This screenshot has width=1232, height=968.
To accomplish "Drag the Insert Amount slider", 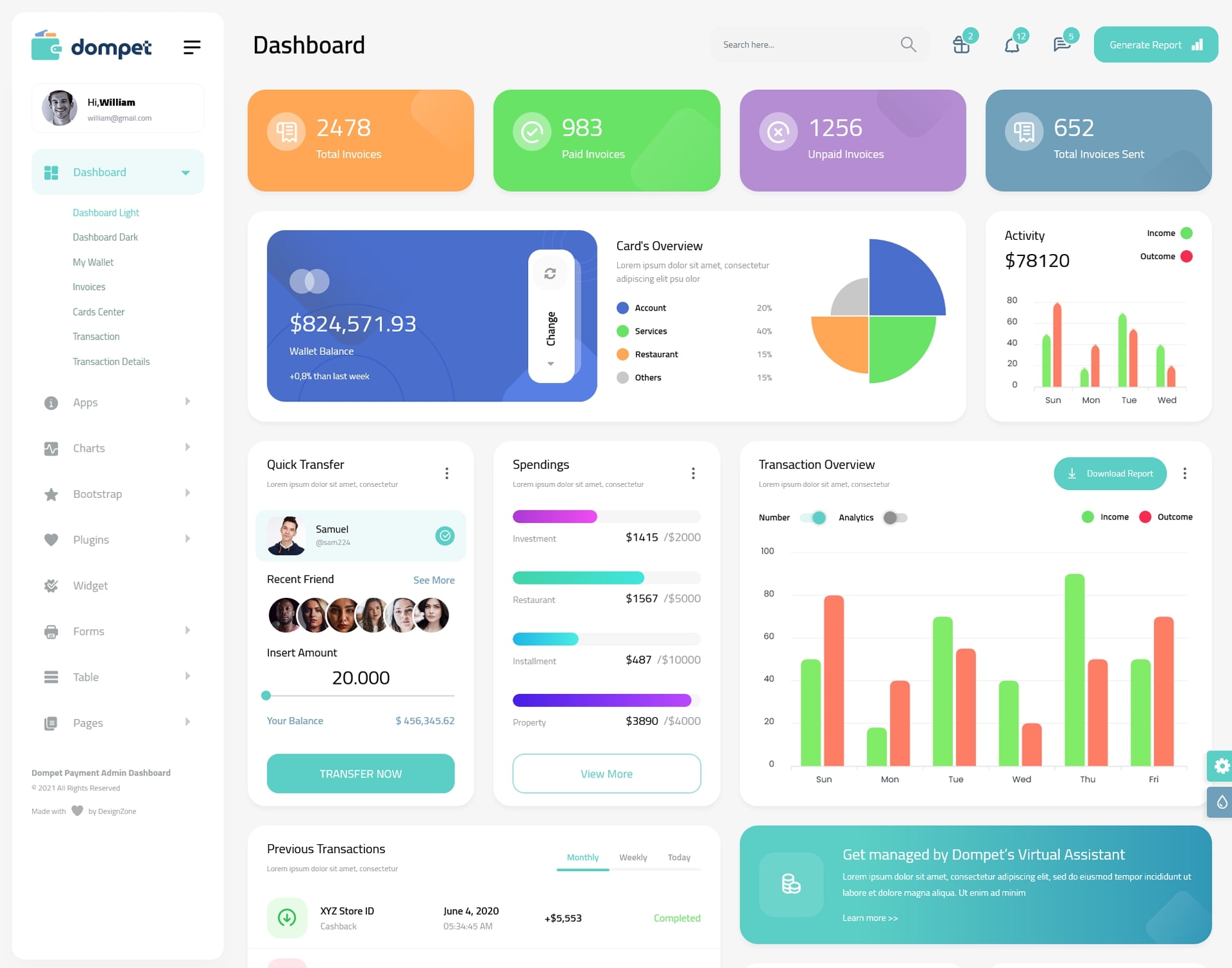I will tap(265, 697).
